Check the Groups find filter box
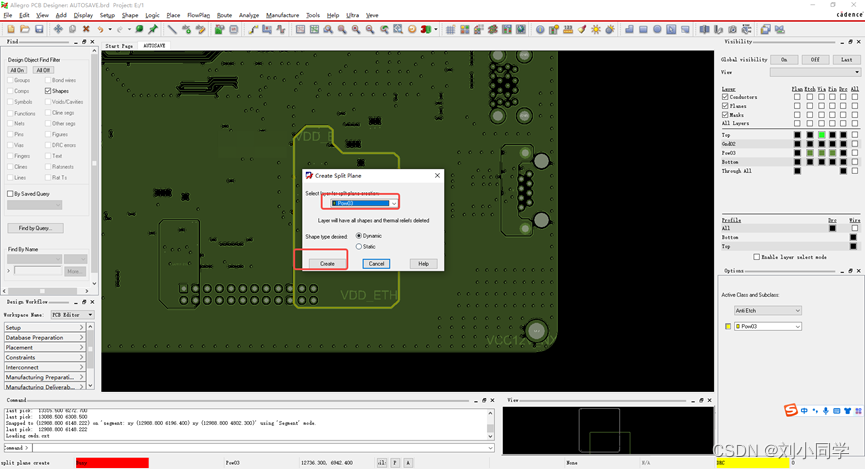 click(10, 80)
